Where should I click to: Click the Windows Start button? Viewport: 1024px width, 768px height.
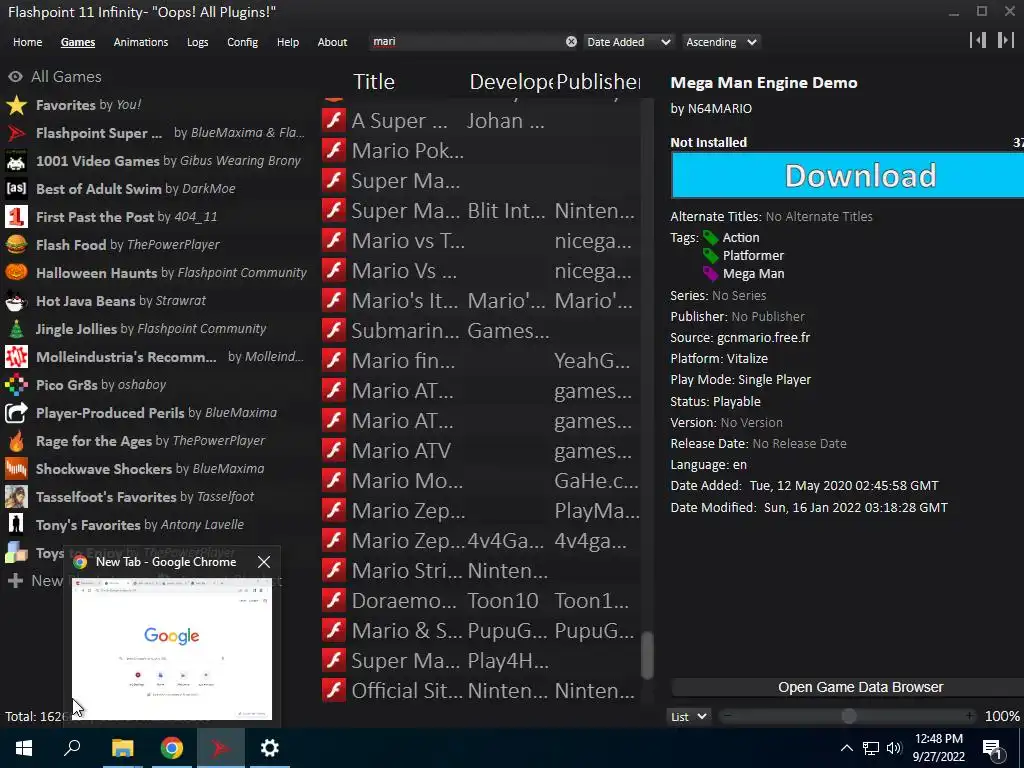click(x=24, y=748)
